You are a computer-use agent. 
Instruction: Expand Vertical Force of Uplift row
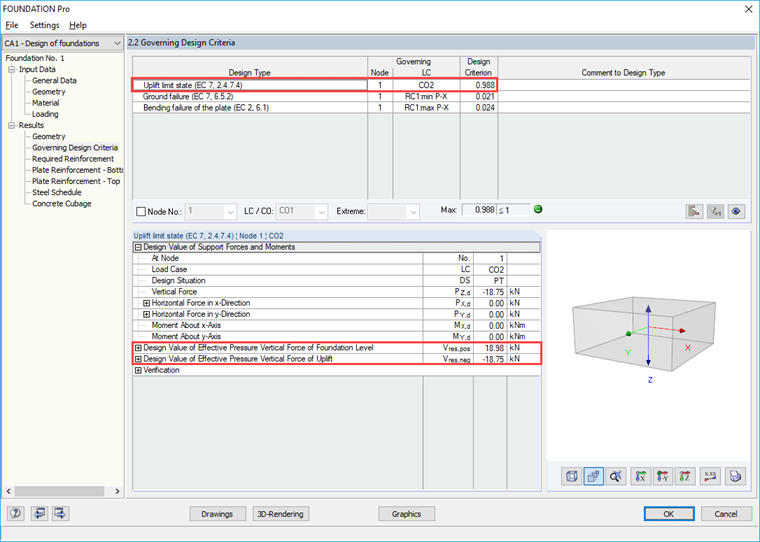138,359
